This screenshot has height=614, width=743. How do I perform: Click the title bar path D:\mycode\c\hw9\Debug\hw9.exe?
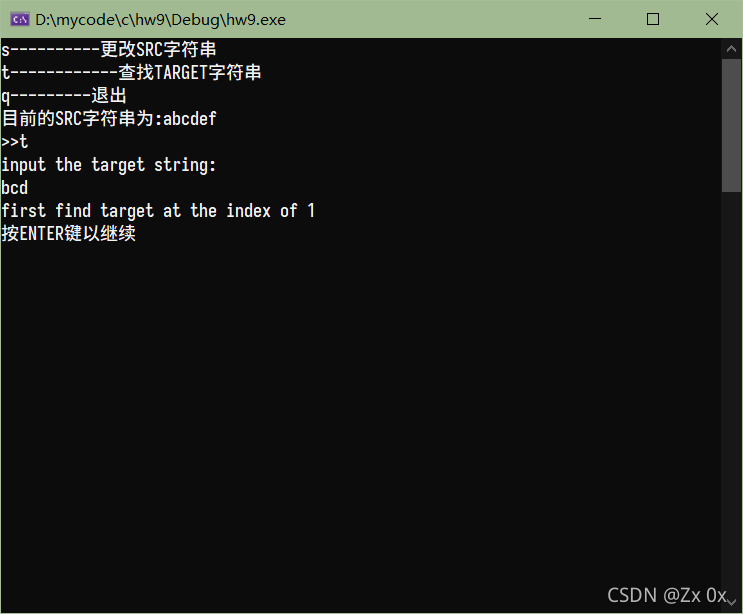tap(161, 20)
